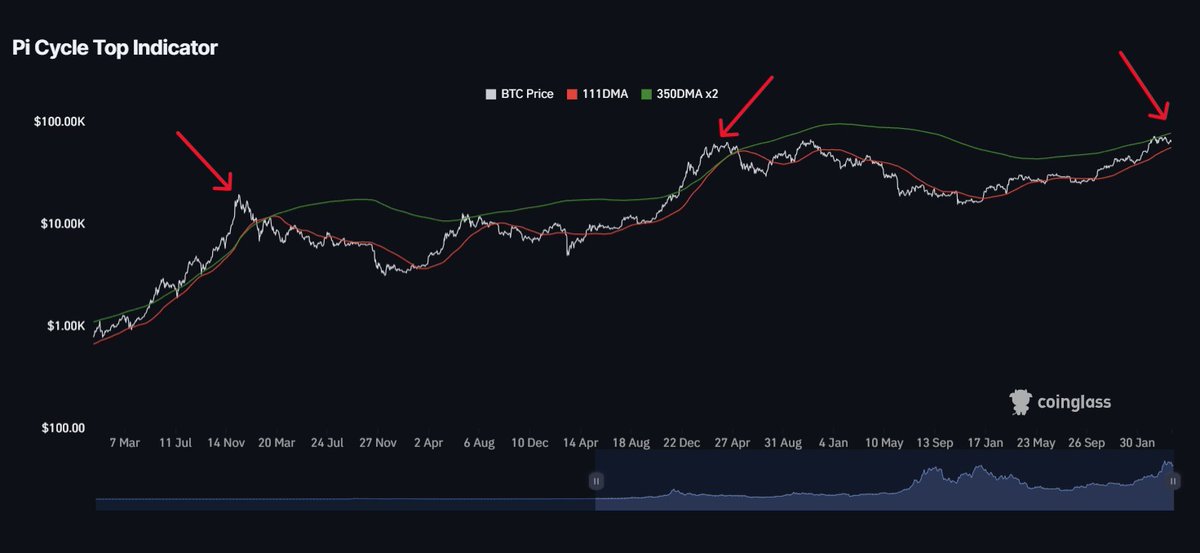The width and height of the screenshot is (1200, 553).
Task: Click the 30 Jan x-axis date
Action: [x=1138, y=442]
